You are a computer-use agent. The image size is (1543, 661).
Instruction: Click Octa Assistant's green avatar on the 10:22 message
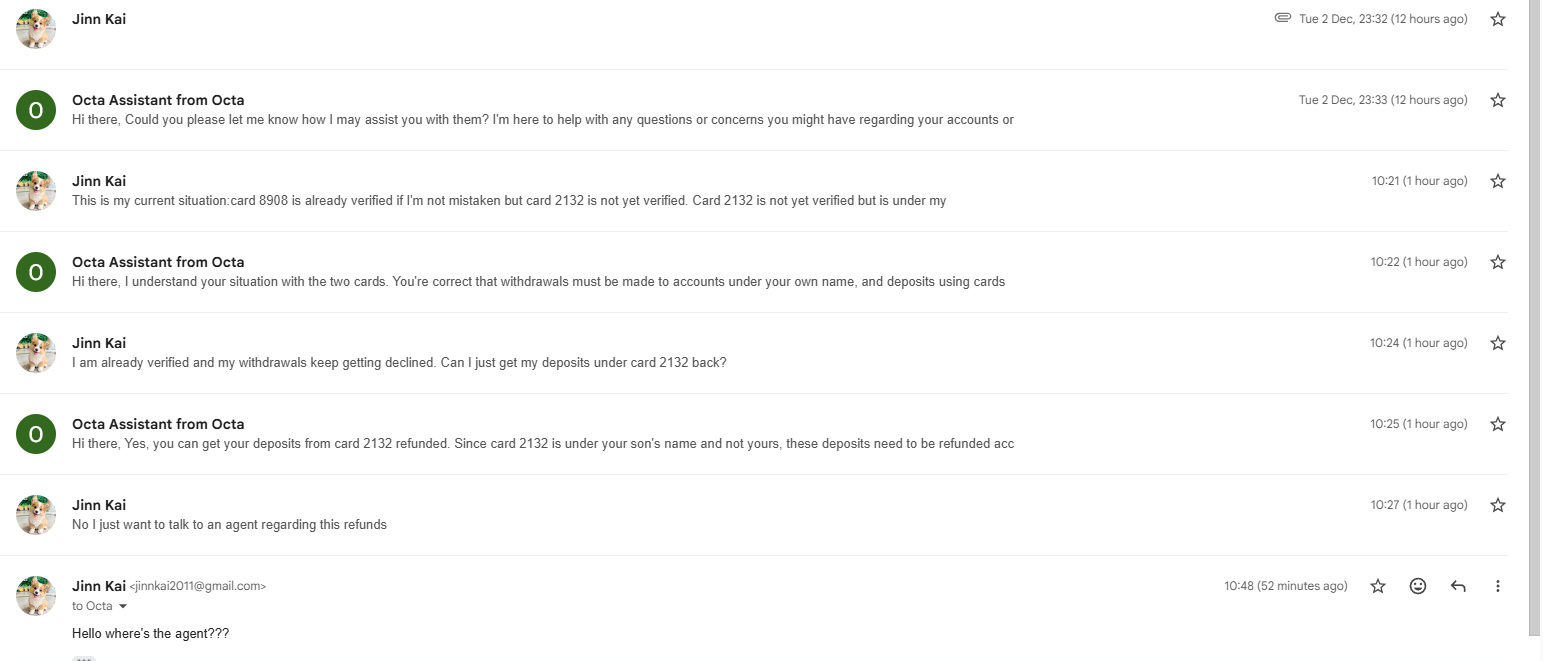pos(36,271)
